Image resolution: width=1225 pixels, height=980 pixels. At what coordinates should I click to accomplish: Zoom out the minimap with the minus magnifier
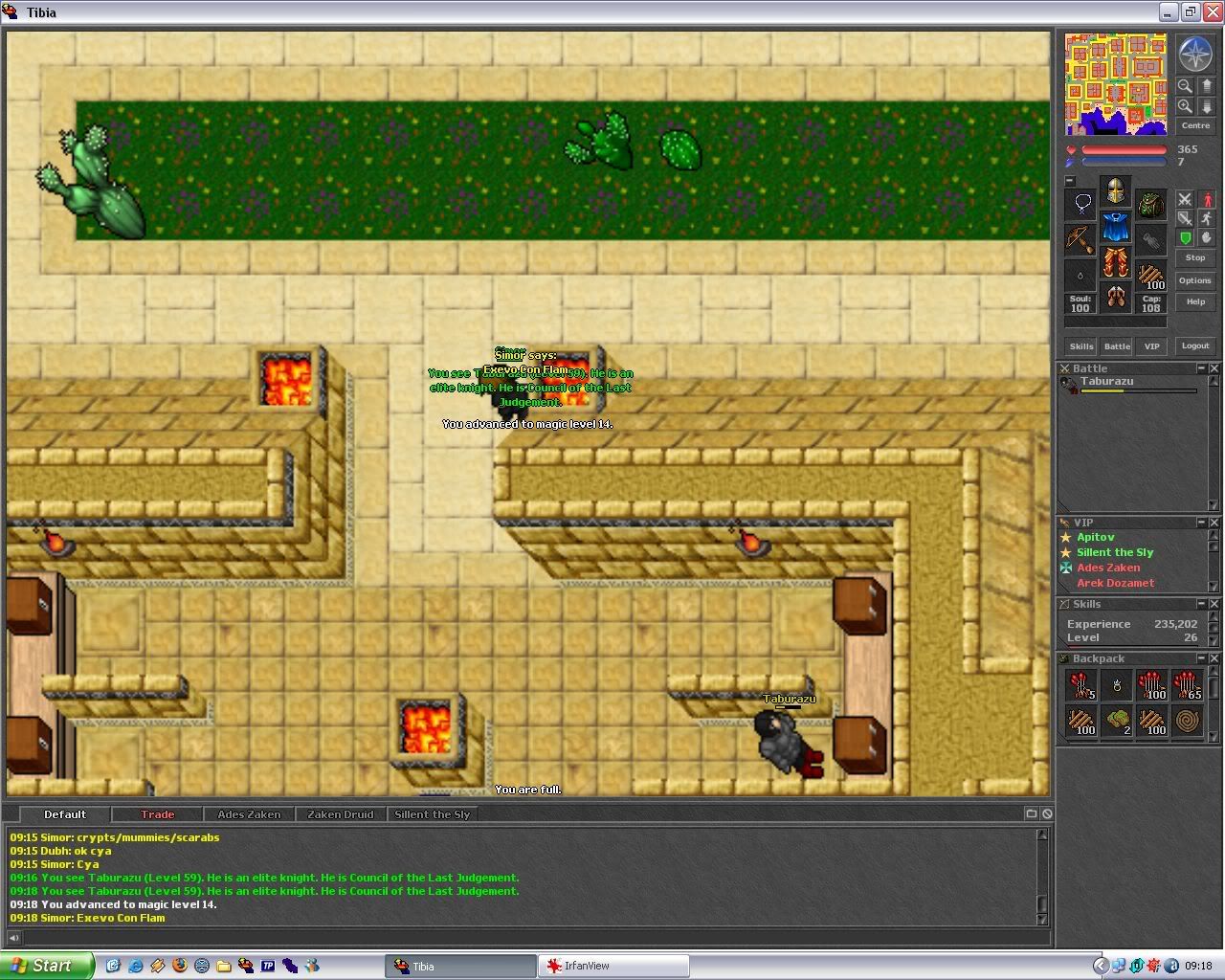pos(1185,86)
